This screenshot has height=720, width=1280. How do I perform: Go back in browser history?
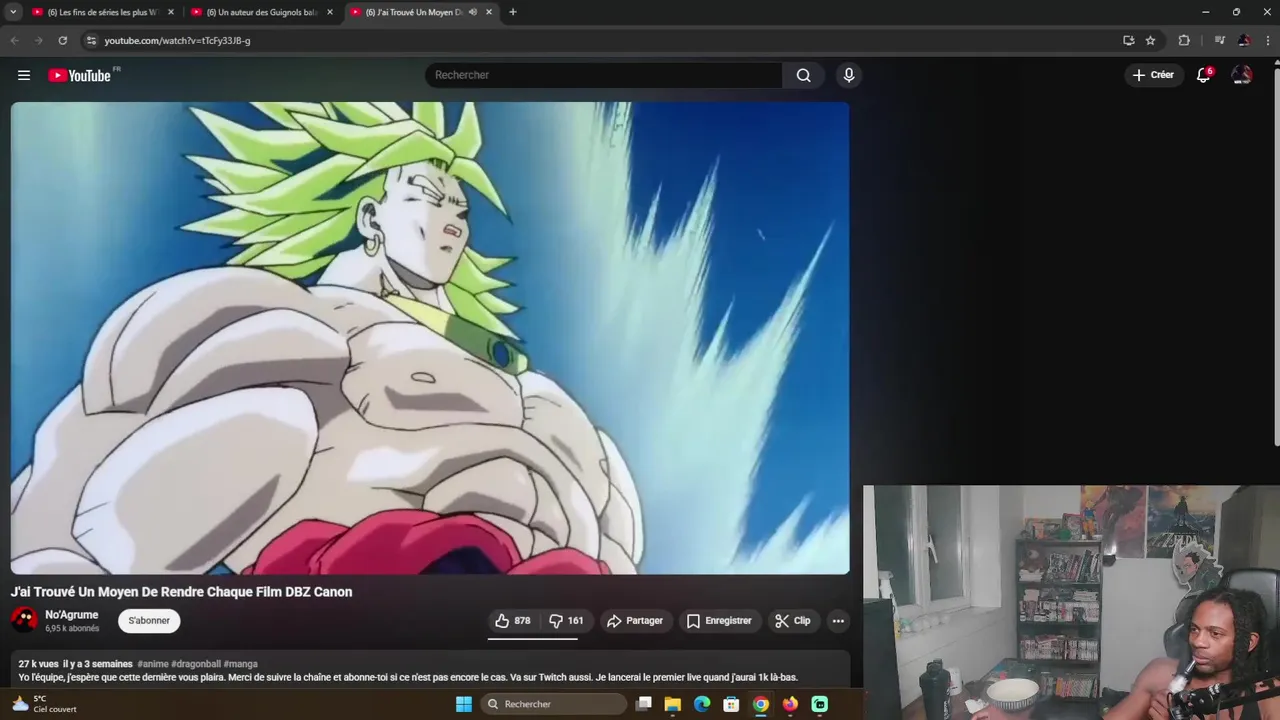(14, 41)
